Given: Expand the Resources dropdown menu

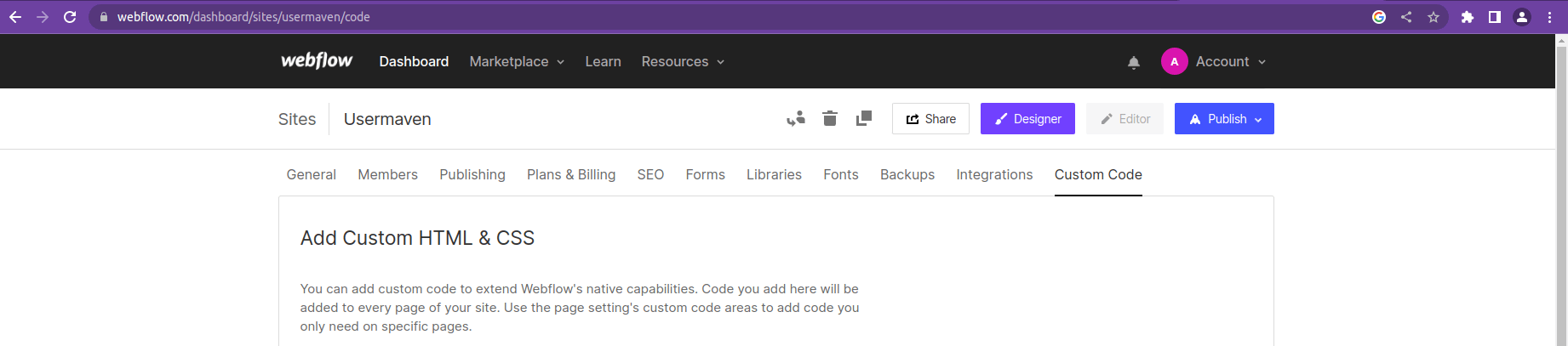Looking at the screenshot, I should (683, 62).
